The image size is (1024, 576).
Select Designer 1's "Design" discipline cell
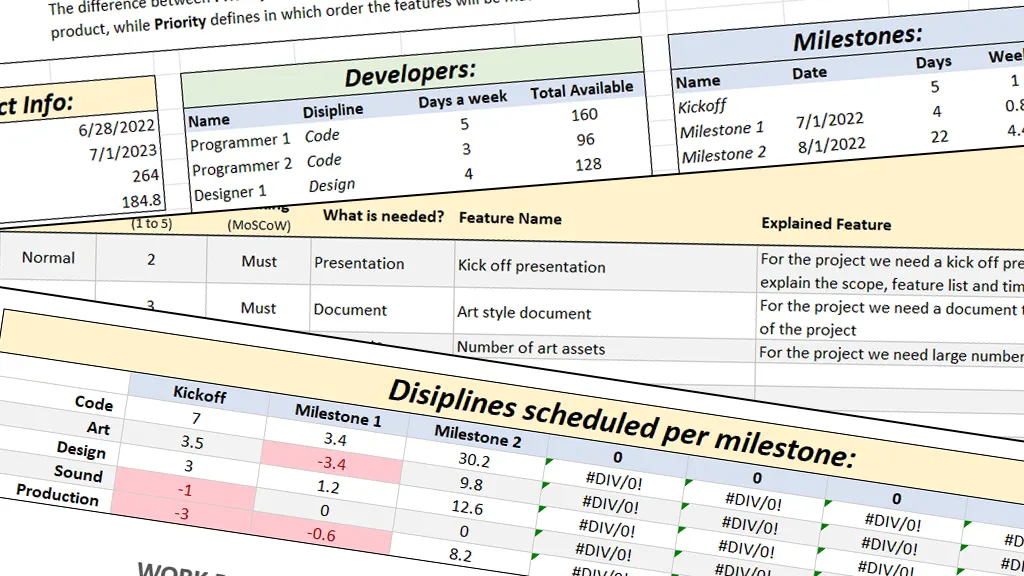click(x=332, y=185)
